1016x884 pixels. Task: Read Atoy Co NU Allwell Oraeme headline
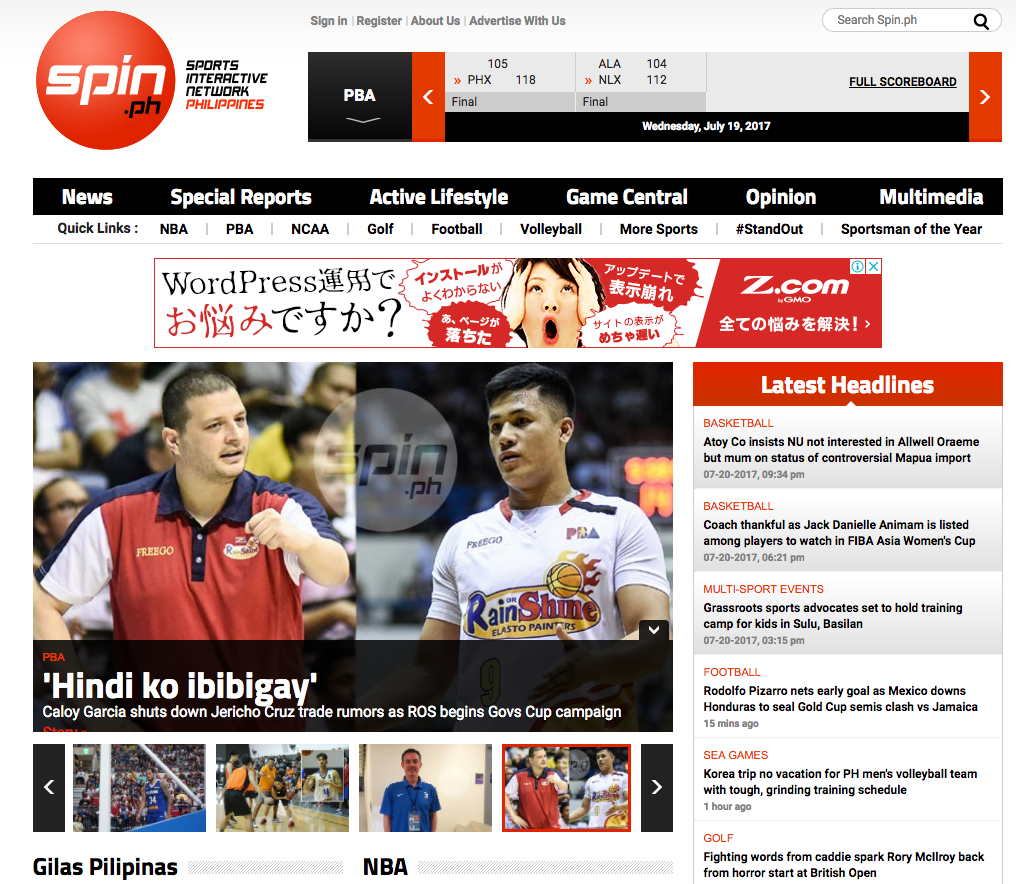841,450
